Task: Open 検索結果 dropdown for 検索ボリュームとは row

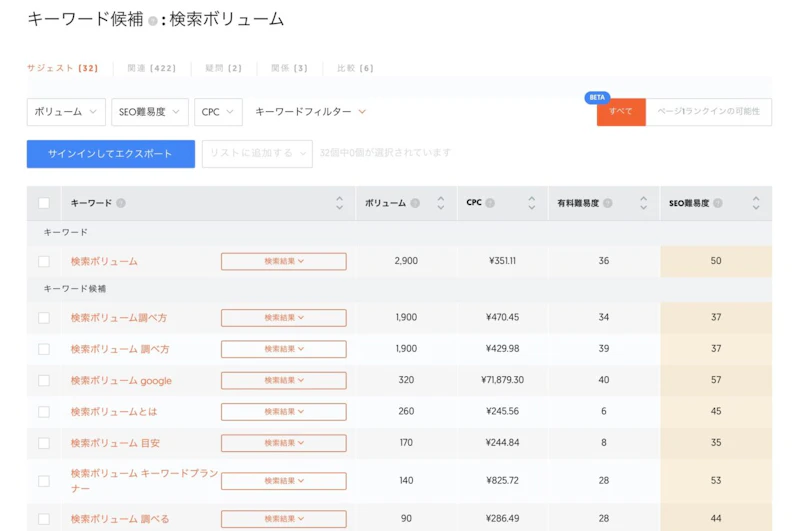Action: (284, 412)
